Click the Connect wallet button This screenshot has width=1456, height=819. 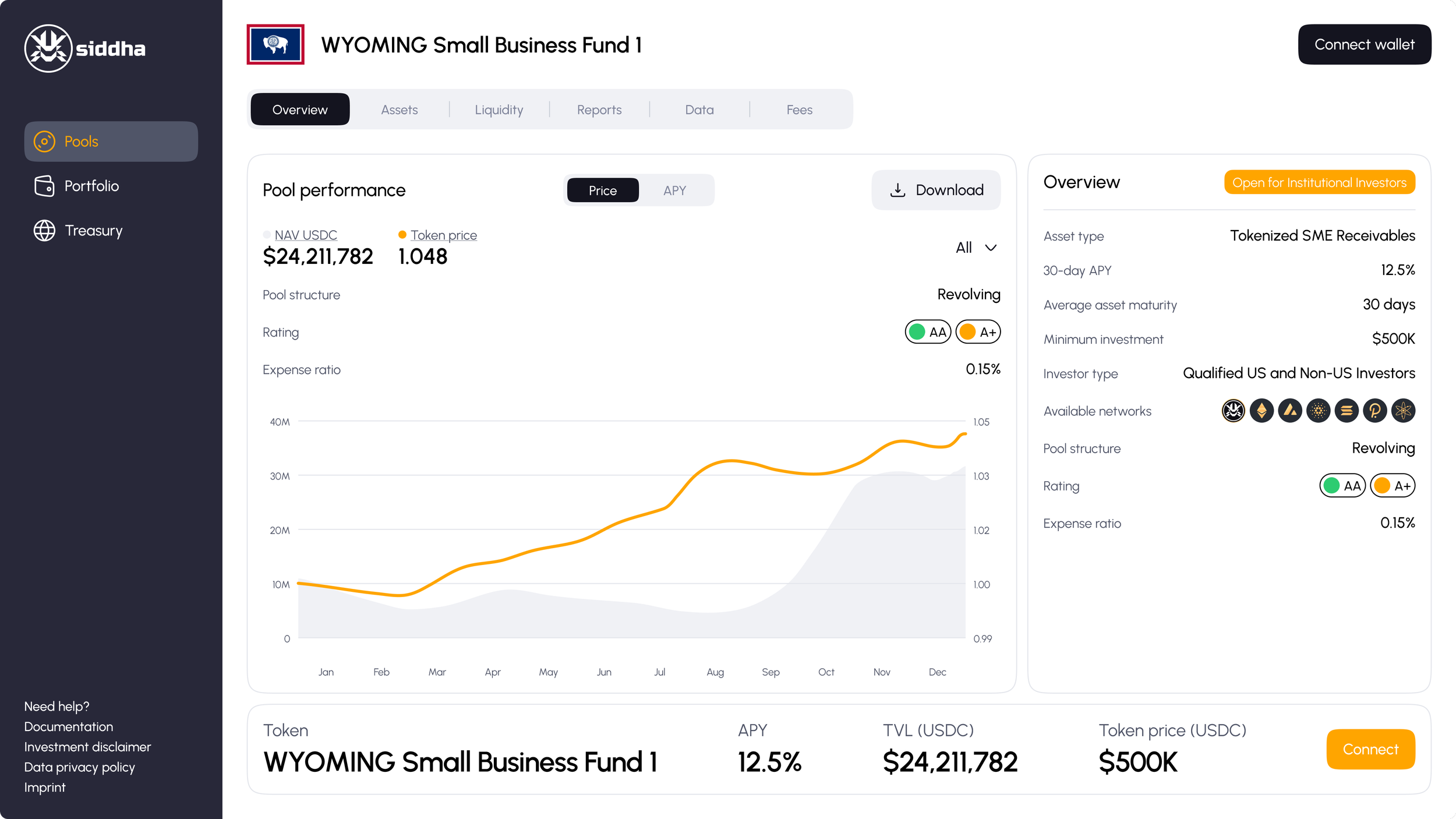pyautogui.click(x=1364, y=44)
